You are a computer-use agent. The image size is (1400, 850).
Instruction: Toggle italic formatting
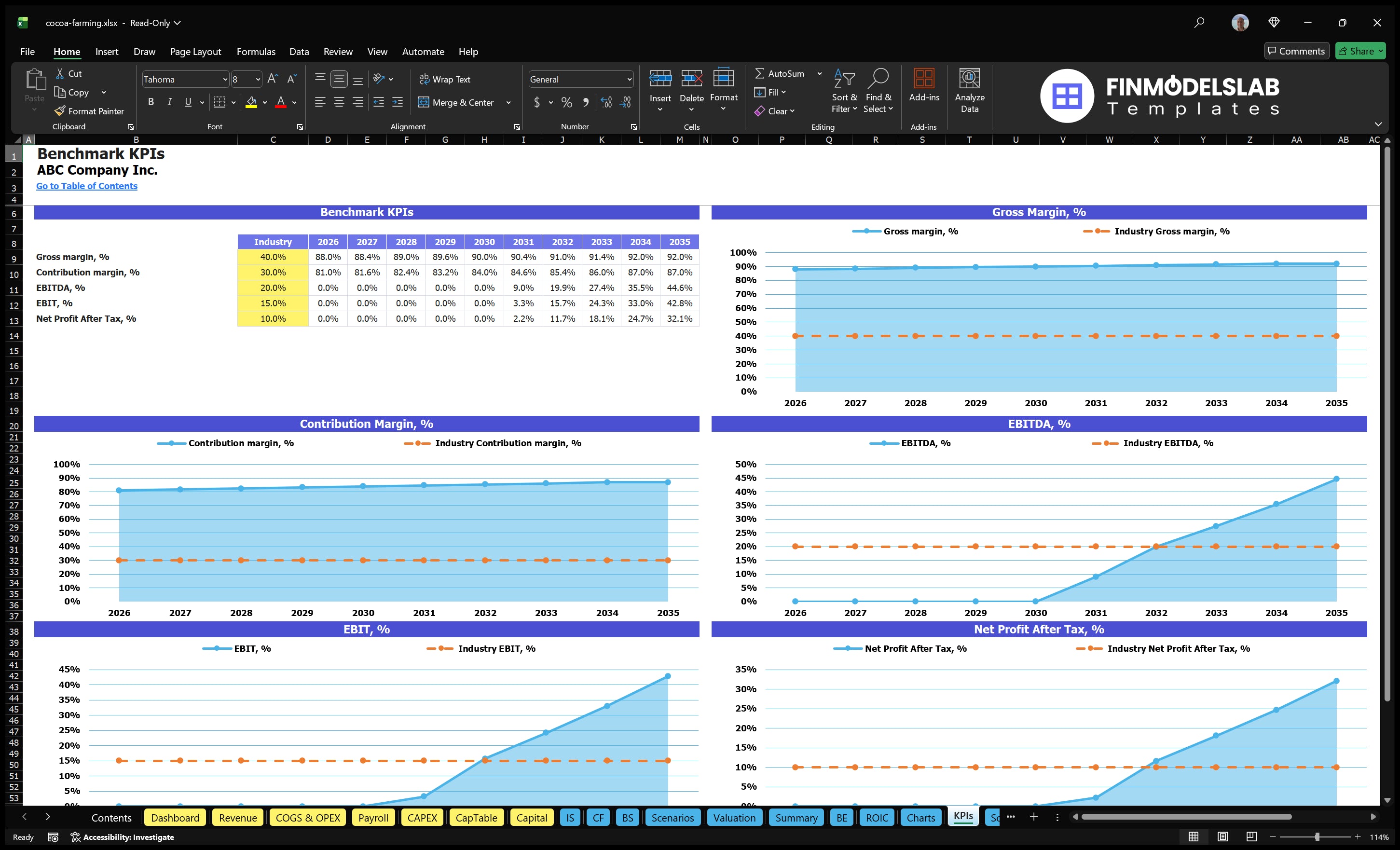tap(169, 102)
